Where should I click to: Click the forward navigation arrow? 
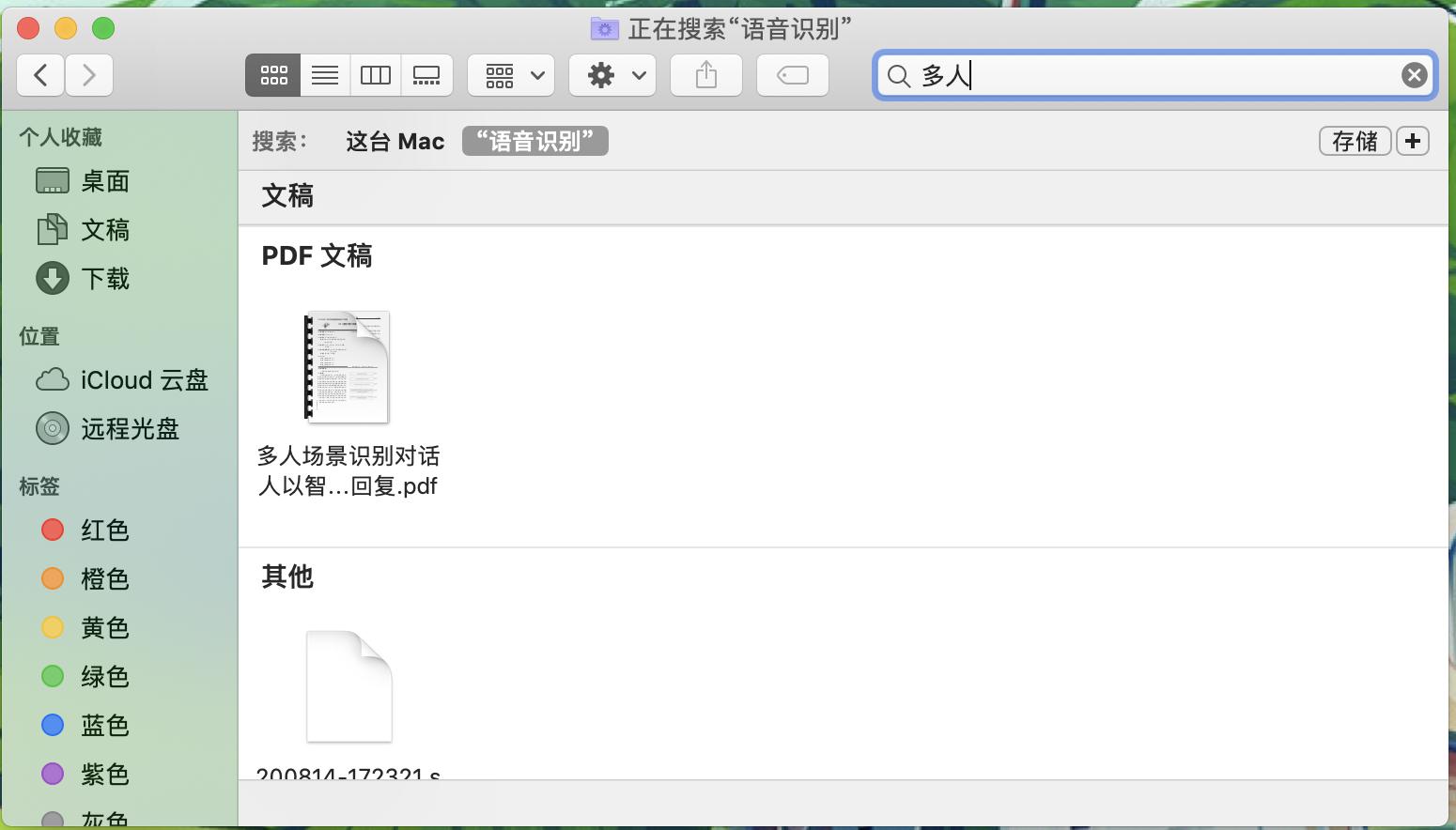pos(89,75)
